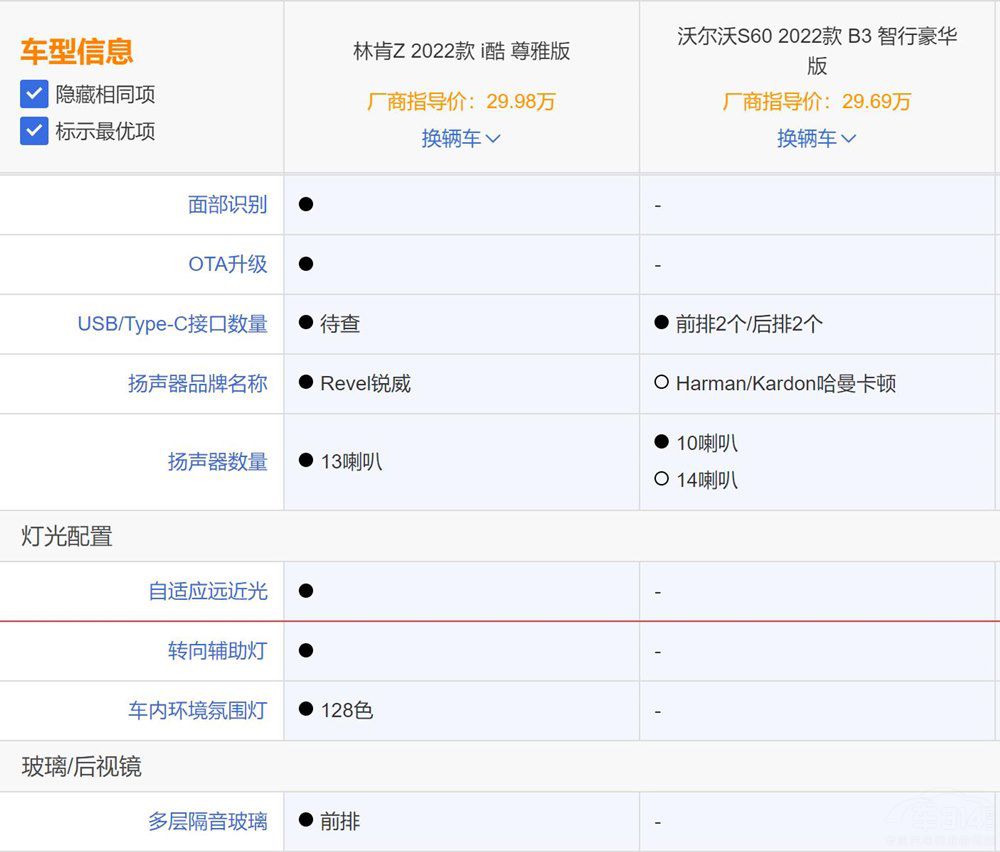Select the 扬声器品牌名称 row label
1000x852 pixels.
click(197, 383)
